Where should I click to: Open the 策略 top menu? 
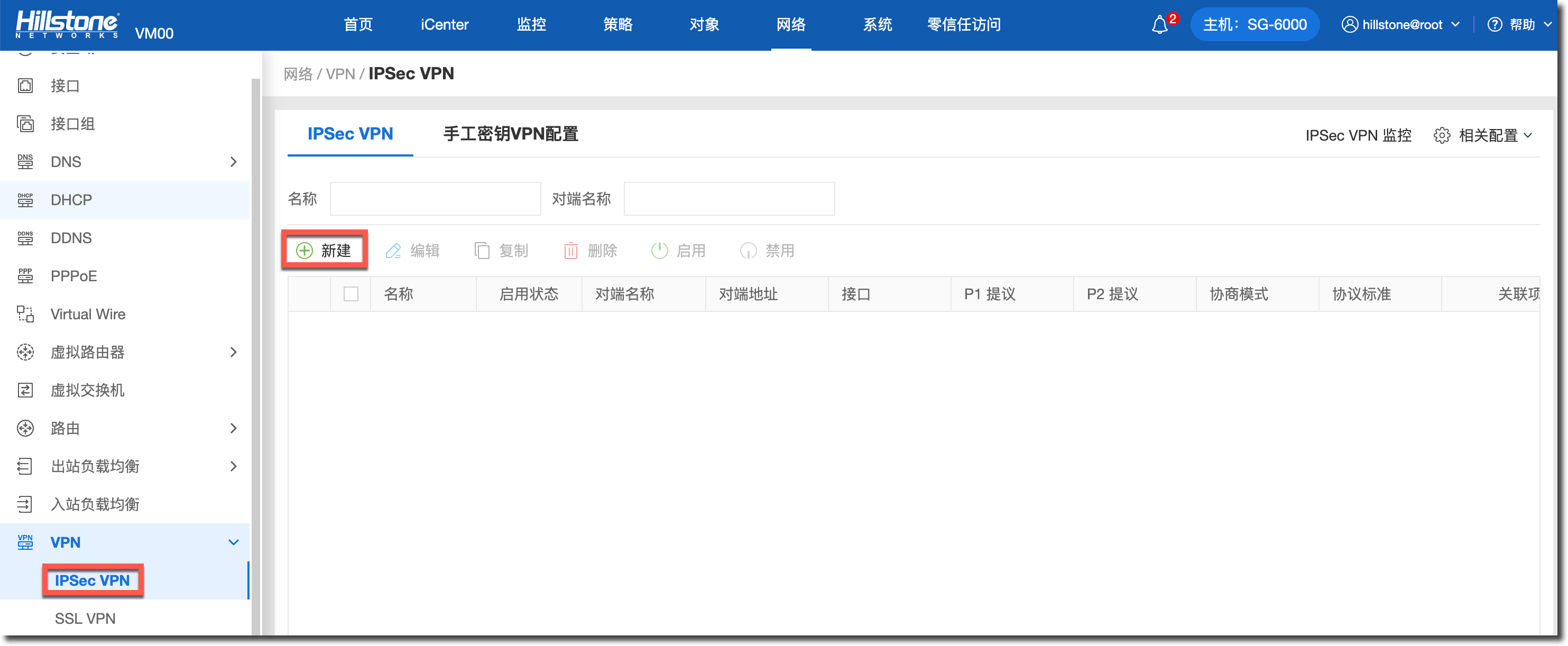(x=617, y=25)
